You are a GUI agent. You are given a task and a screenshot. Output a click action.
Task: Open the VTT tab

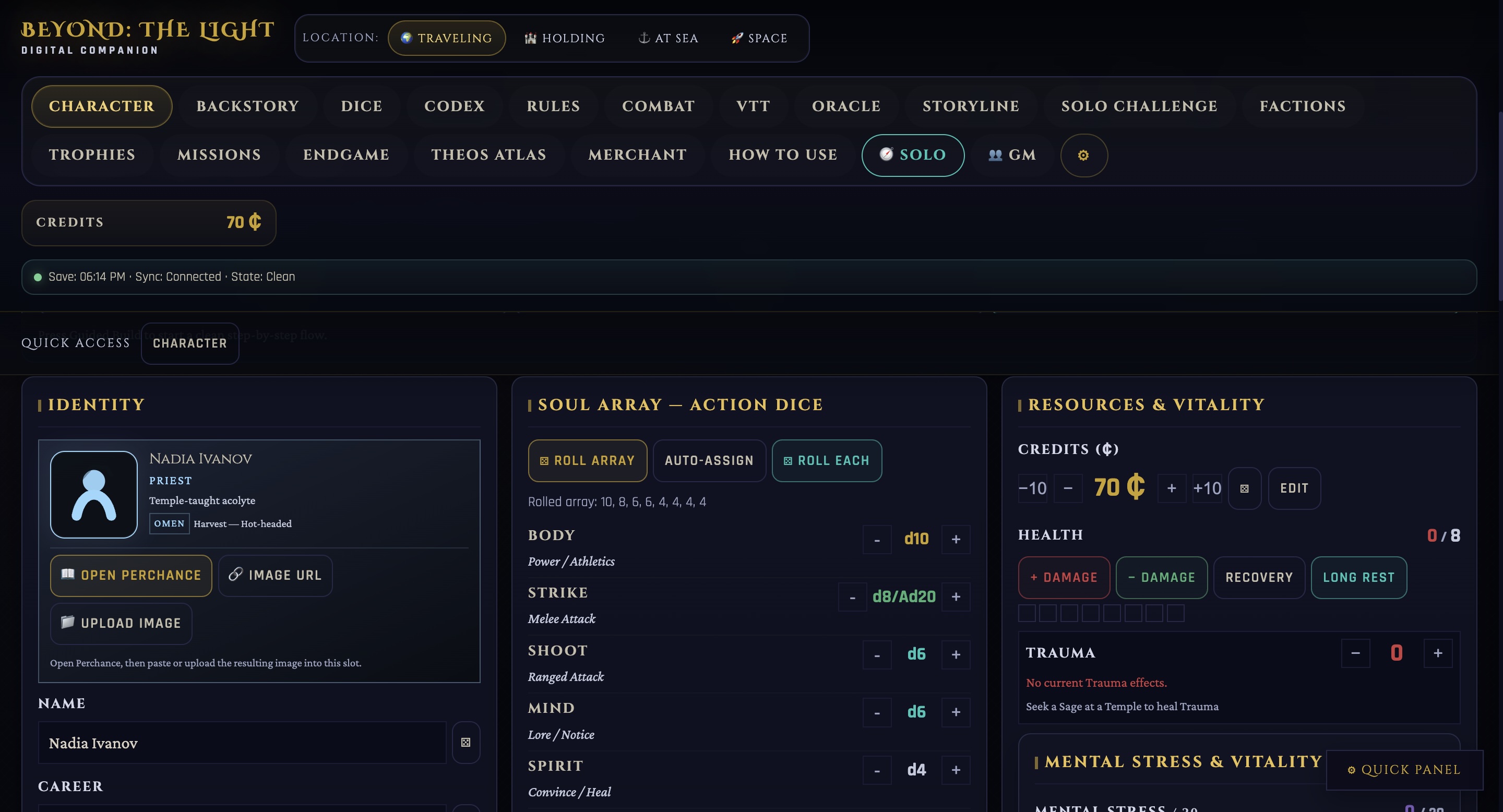point(753,106)
